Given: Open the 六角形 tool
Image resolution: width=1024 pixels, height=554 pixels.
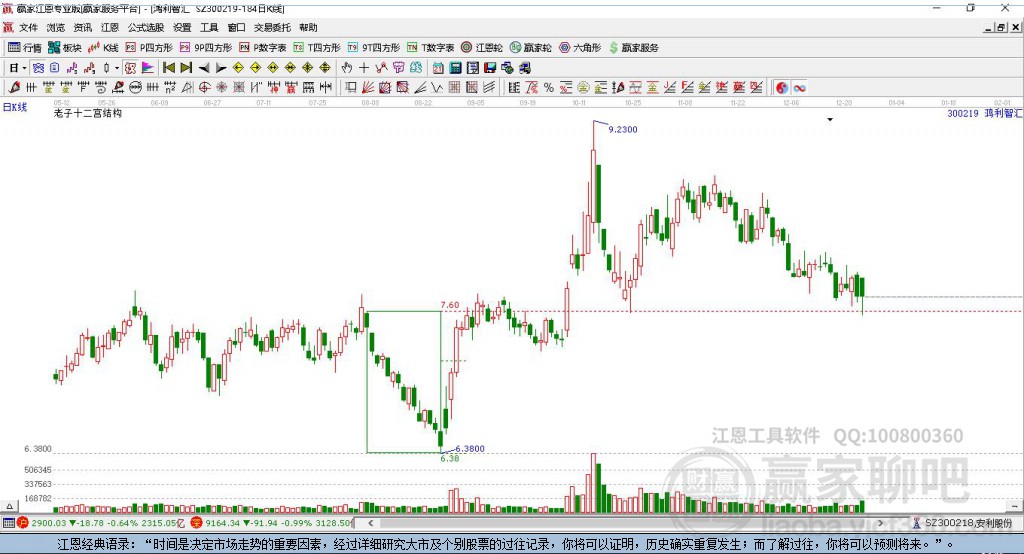Looking at the screenshot, I should [580, 48].
